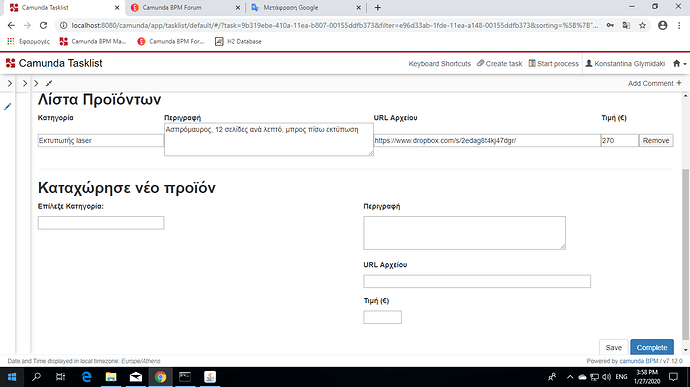Reload the current page
690x387 pixels.
tap(43, 26)
